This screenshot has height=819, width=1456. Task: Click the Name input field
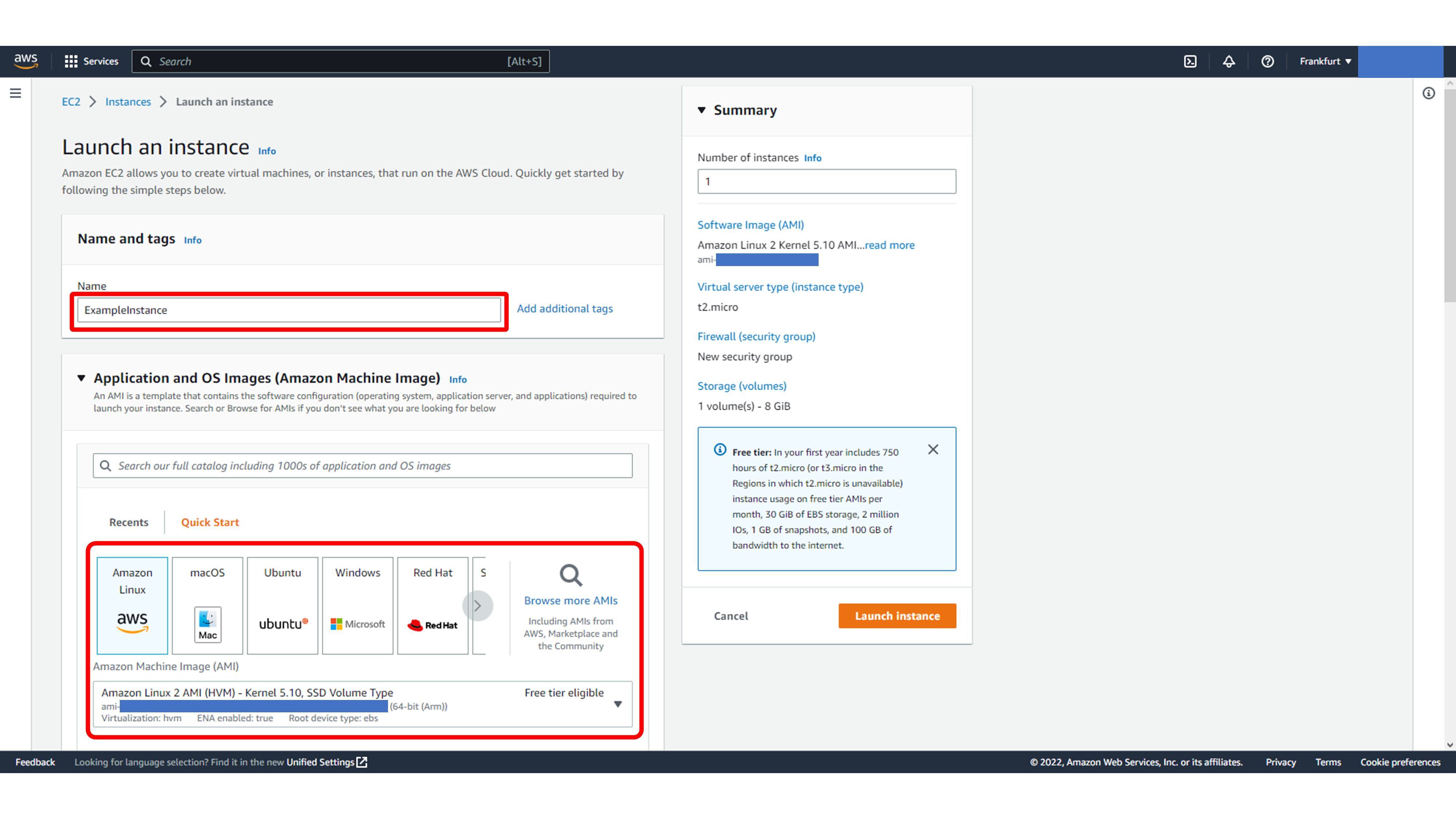pyautogui.click(x=289, y=310)
